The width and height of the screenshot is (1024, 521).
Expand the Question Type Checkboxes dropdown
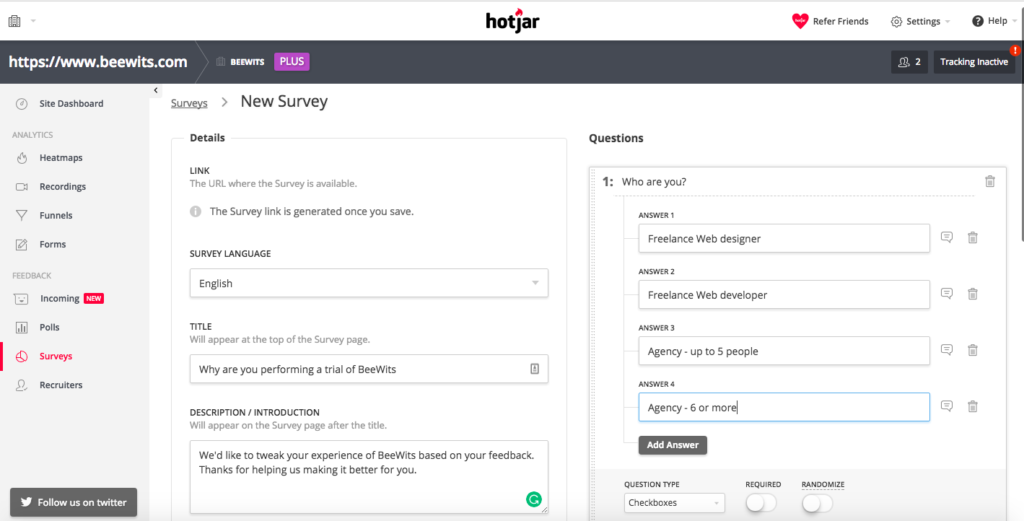[674, 502]
